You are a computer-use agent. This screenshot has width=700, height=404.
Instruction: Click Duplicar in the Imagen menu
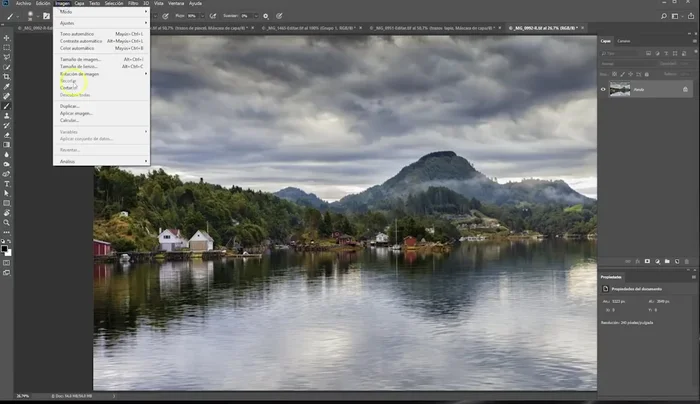click(x=69, y=105)
